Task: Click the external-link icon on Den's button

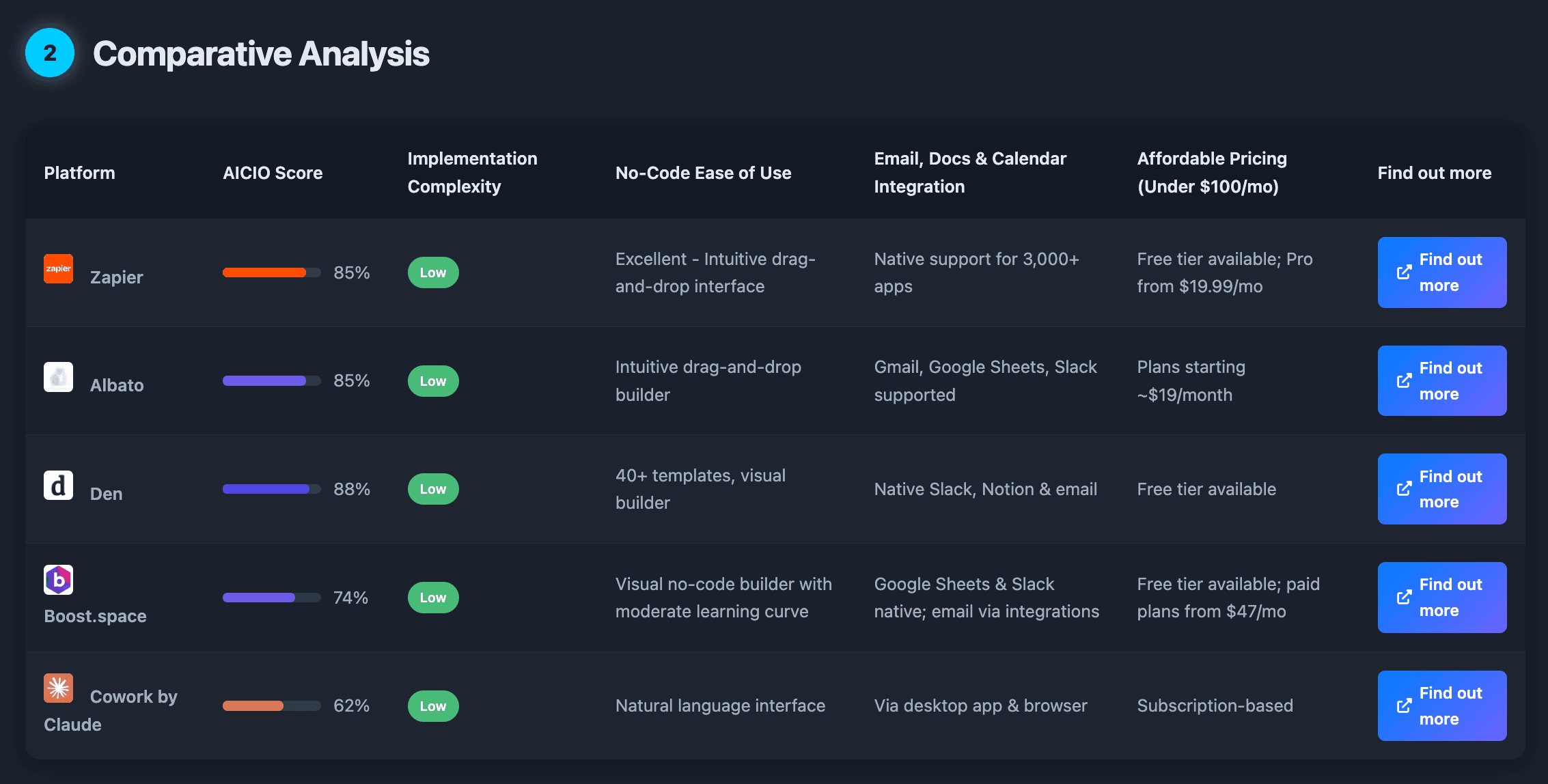Action: click(1404, 488)
